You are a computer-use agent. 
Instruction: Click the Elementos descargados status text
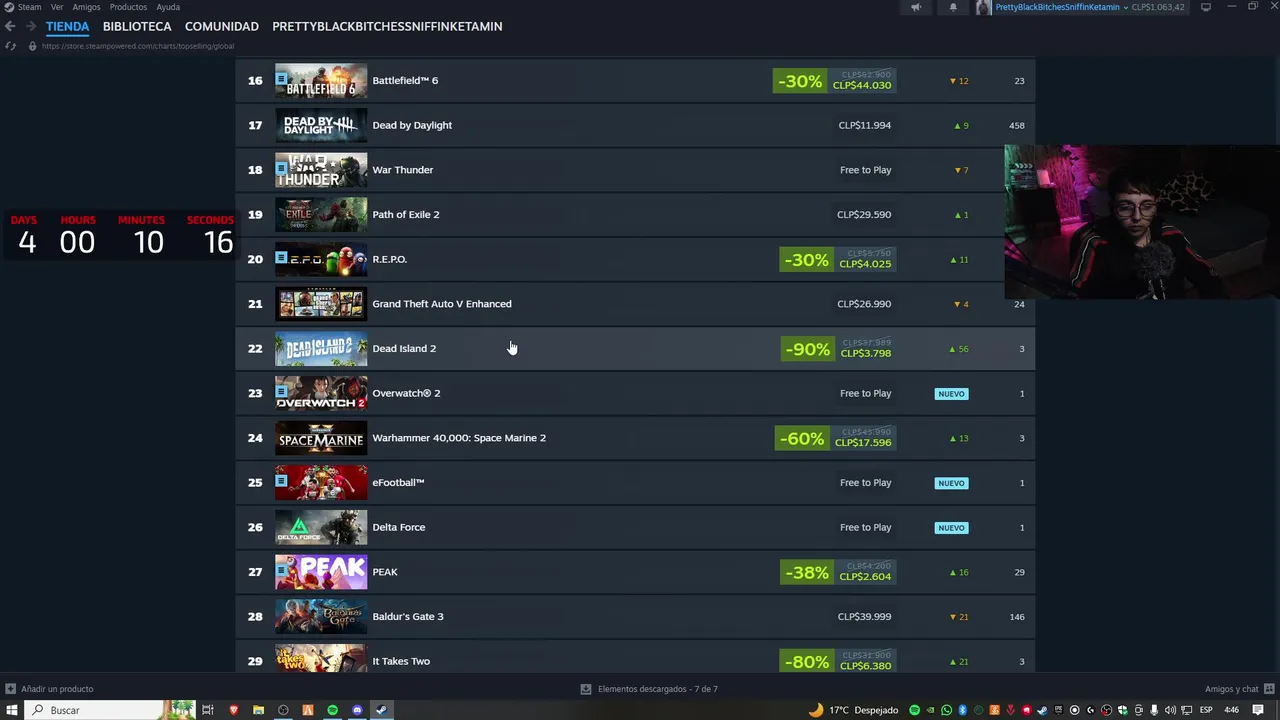pos(657,689)
